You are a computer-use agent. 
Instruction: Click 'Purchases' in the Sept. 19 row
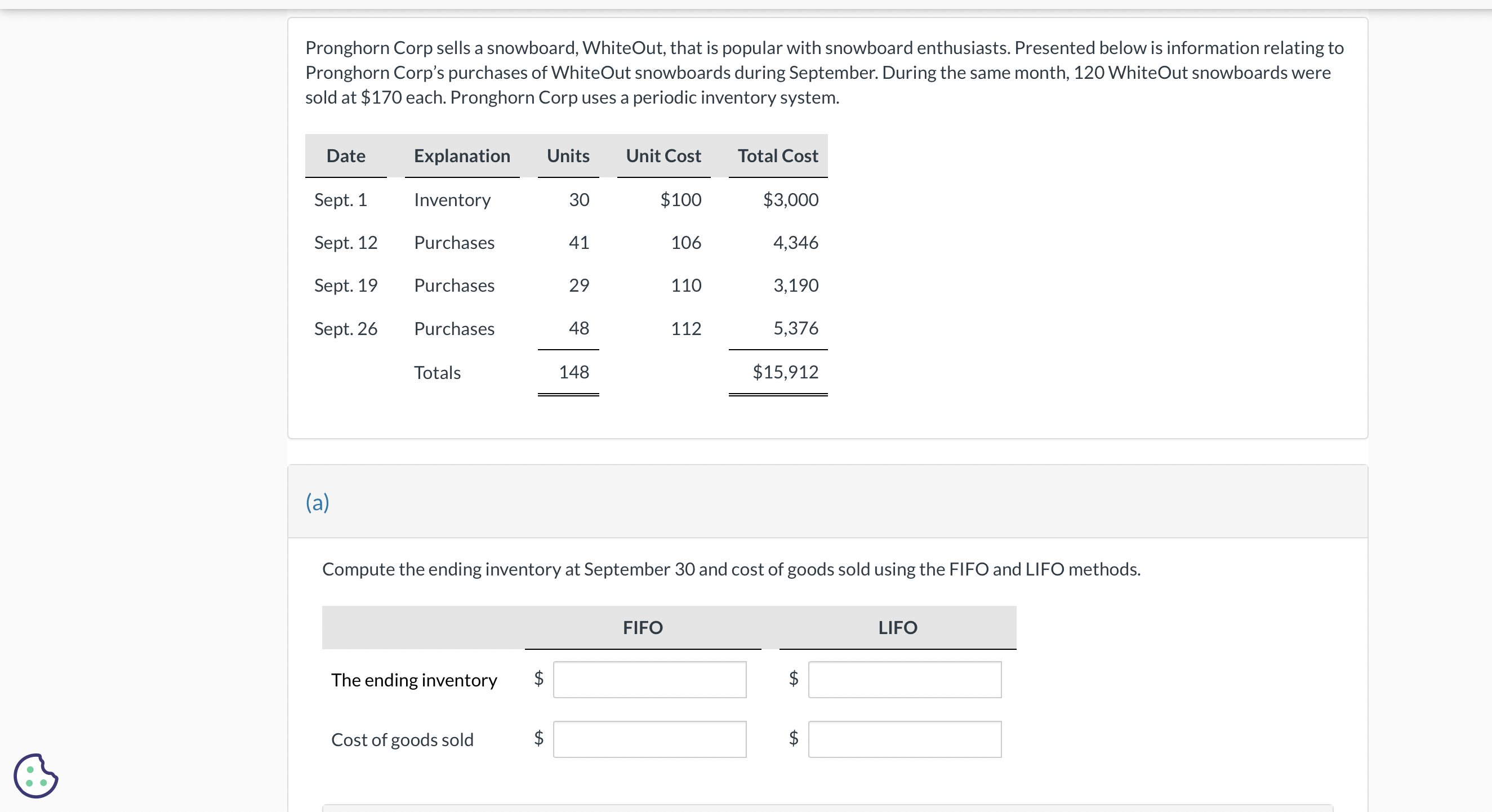tap(454, 285)
